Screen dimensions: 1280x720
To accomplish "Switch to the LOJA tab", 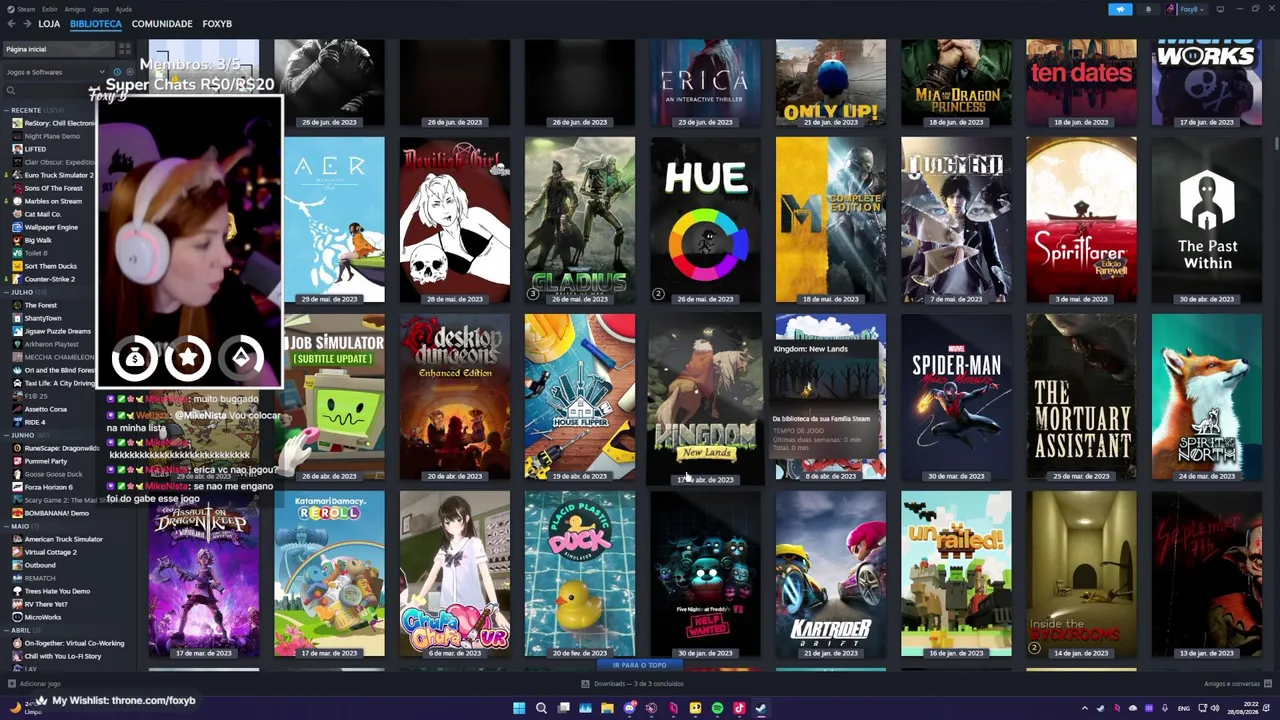I will point(49,23).
